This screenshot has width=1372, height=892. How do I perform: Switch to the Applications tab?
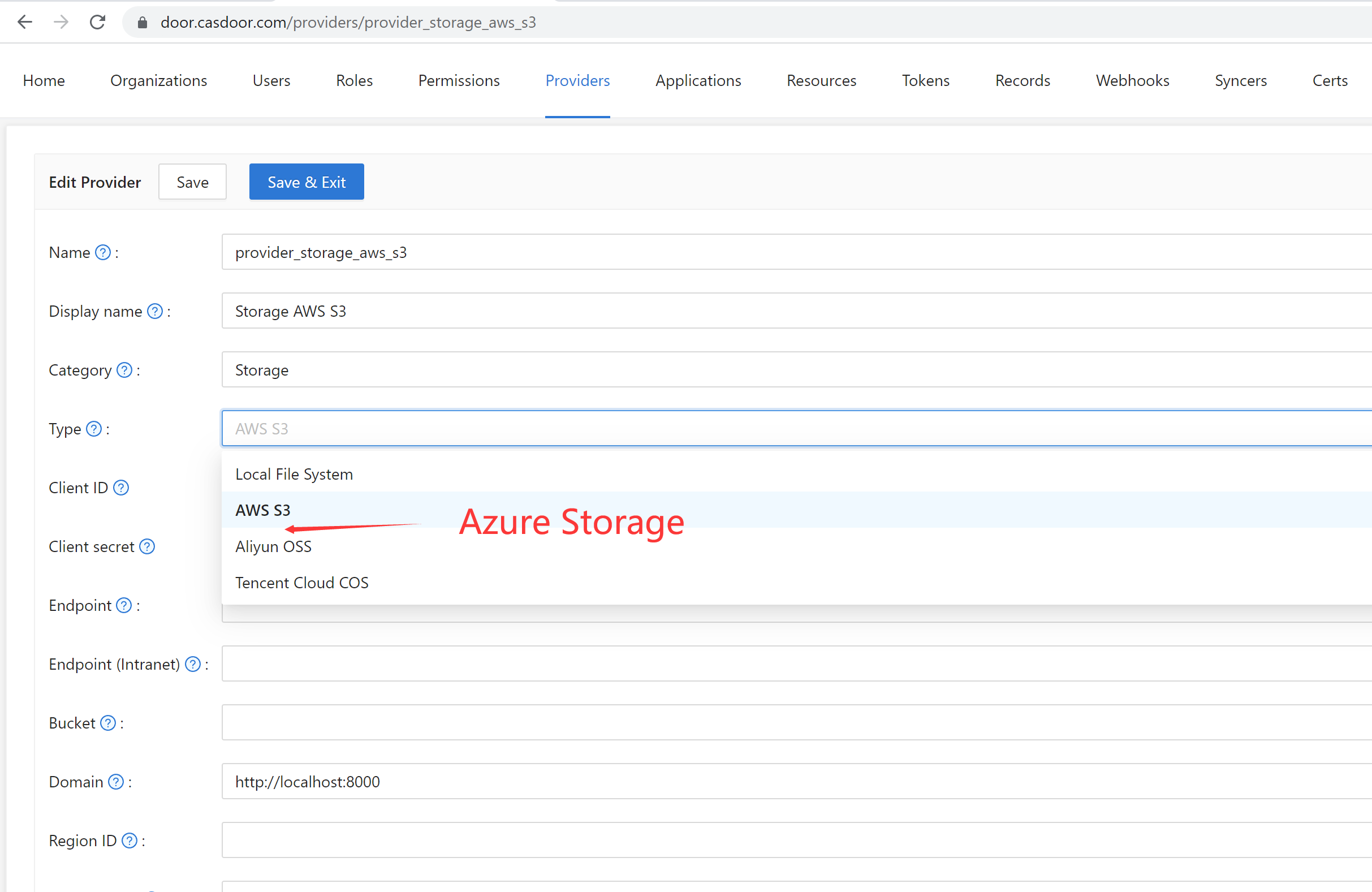coord(698,80)
